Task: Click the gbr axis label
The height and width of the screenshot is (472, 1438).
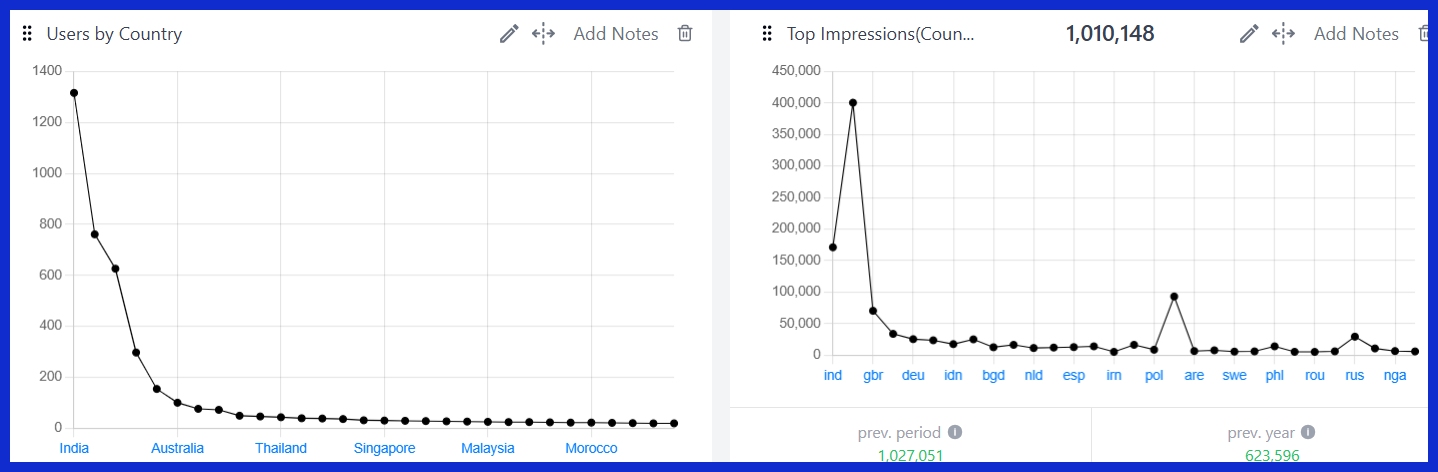Action: coord(873,376)
